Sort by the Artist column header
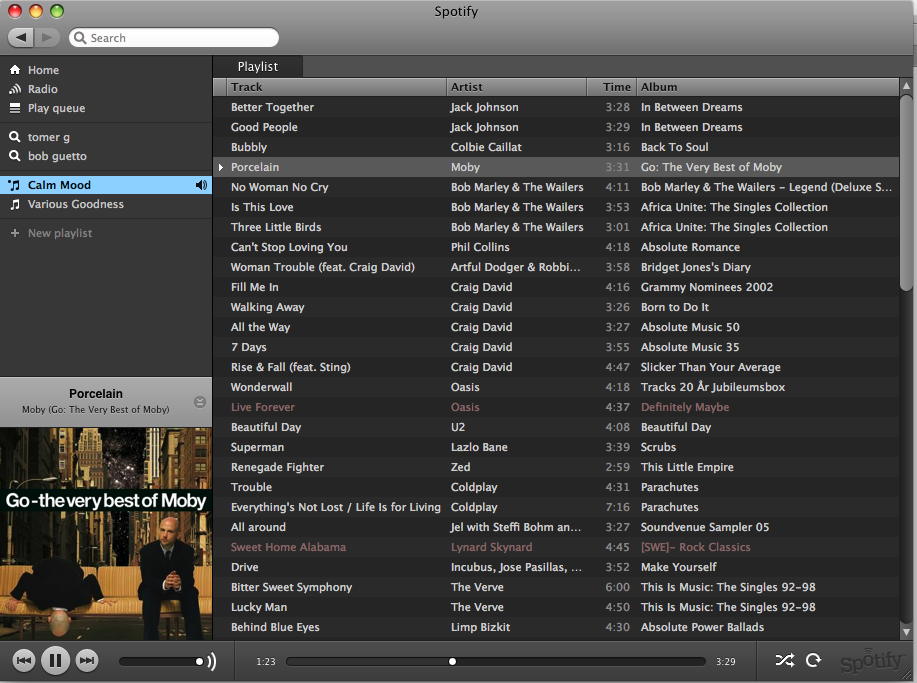 516,87
